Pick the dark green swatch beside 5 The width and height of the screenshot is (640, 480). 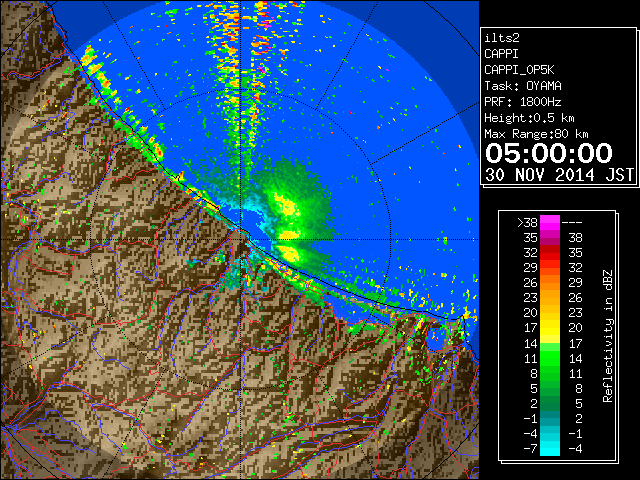(x=550, y=388)
